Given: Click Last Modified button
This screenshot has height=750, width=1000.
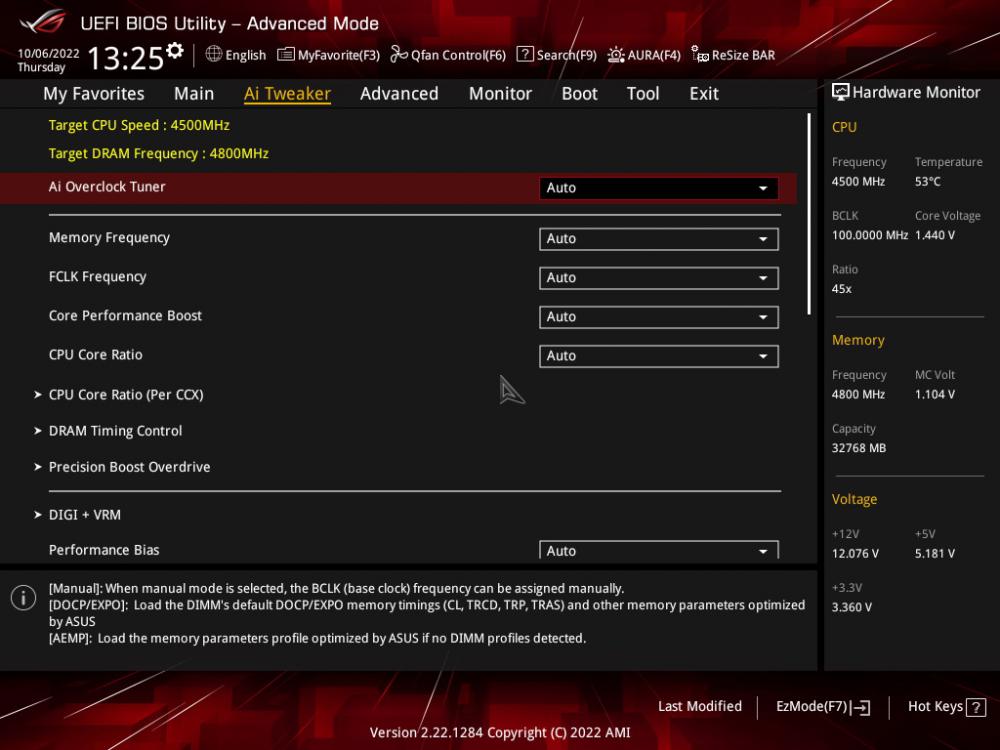Looking at the screenshot, I should [700, 706].
